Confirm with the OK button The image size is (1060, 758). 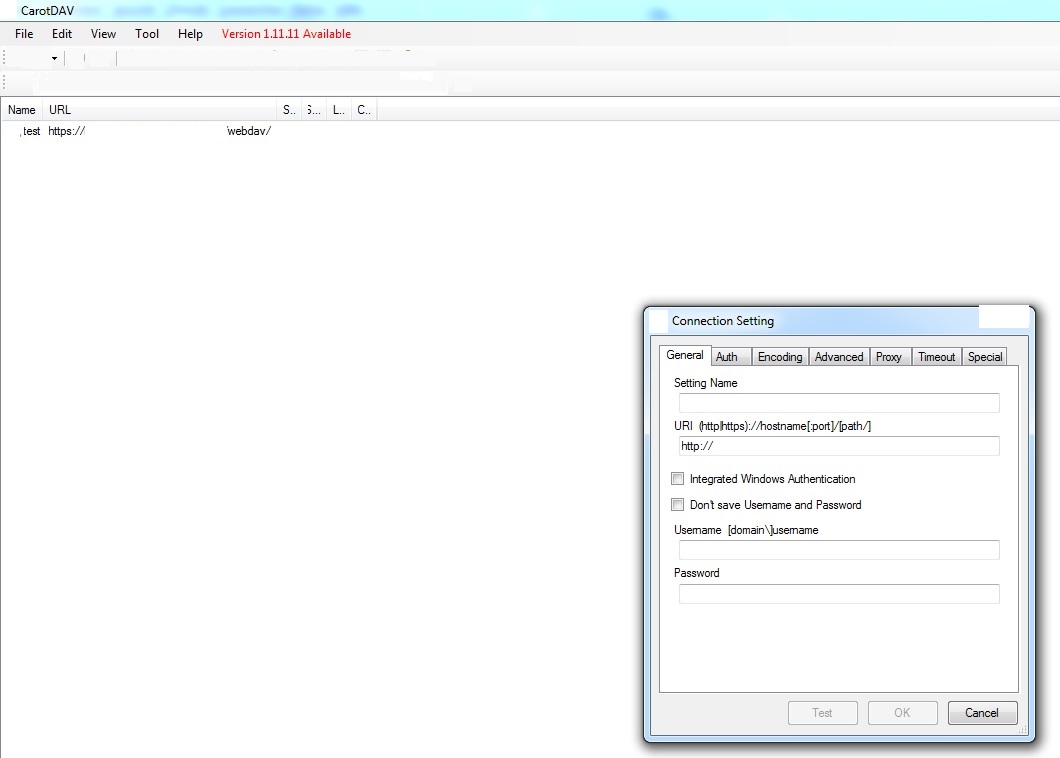point(902,713)
